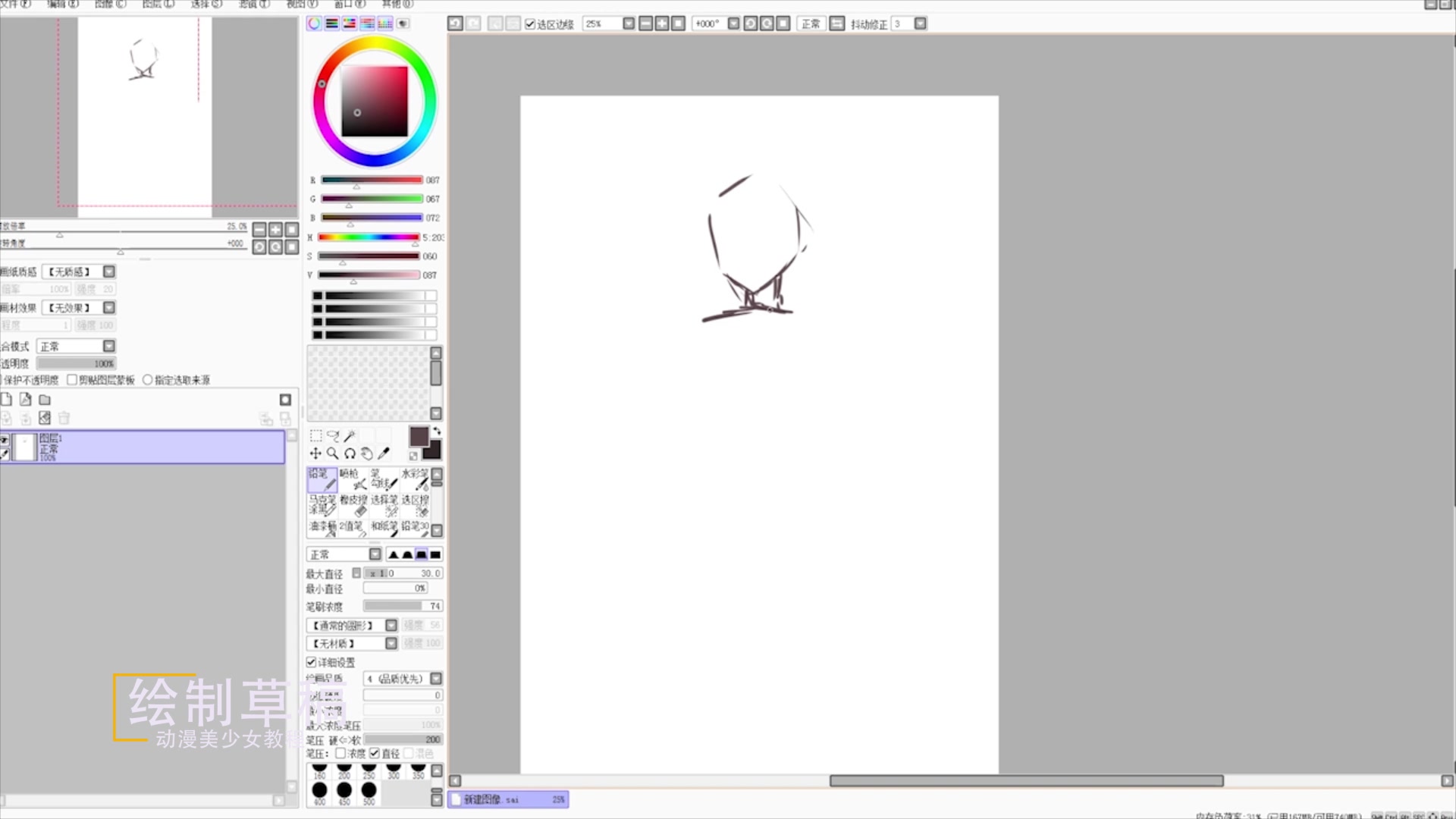Enable the 剪贴图层蒙板 checkbox

tap(72, 380)
